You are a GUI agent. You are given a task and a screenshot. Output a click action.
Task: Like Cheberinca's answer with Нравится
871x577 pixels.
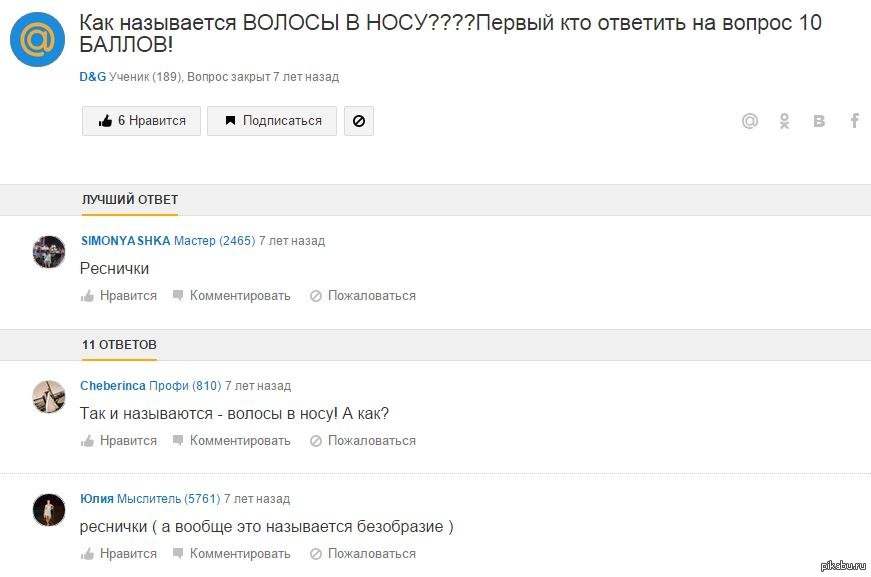pyautogui.click(x=119, y=441)
